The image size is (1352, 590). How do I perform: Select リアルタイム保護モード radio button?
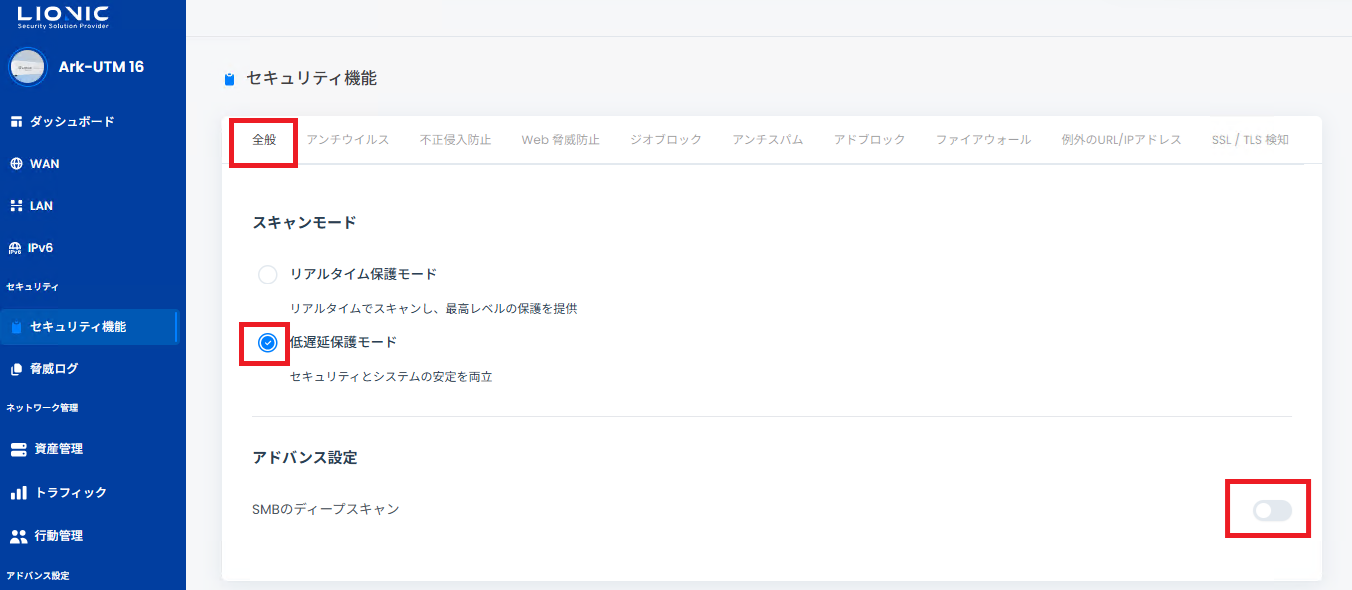click(x=267, y=274)
